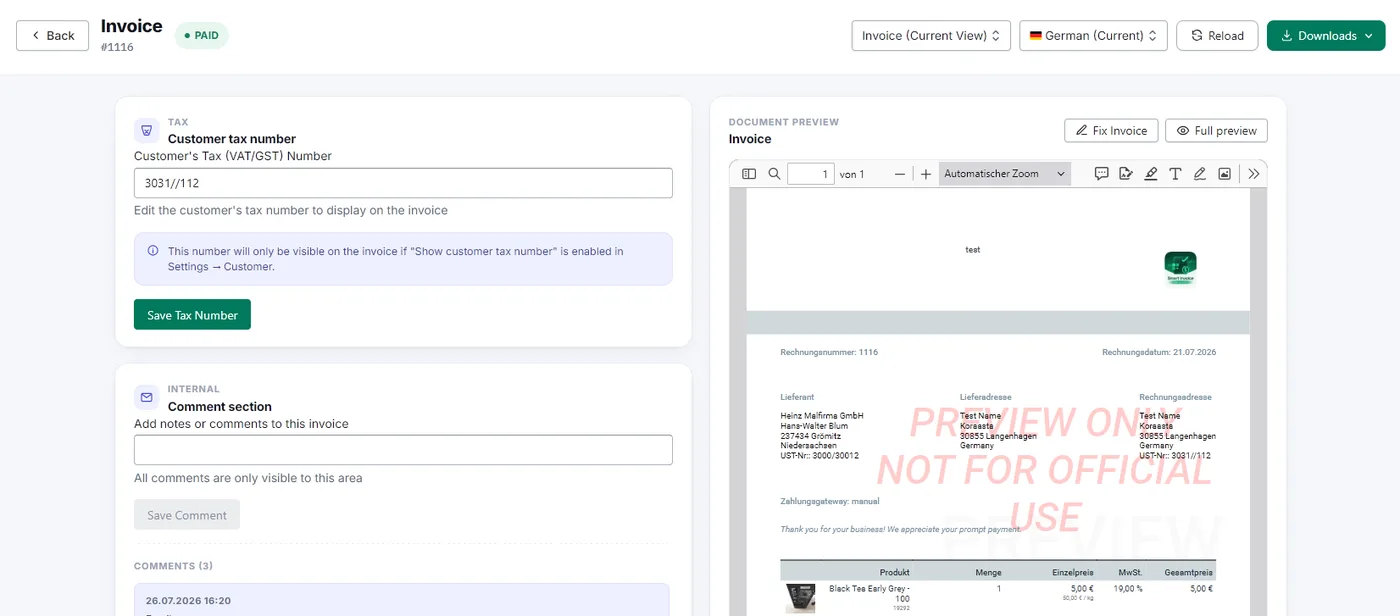This screenshot has width=1400, height=616.
Task: Toggle the PDF viewer sidebar
Action: click(749, 174)
